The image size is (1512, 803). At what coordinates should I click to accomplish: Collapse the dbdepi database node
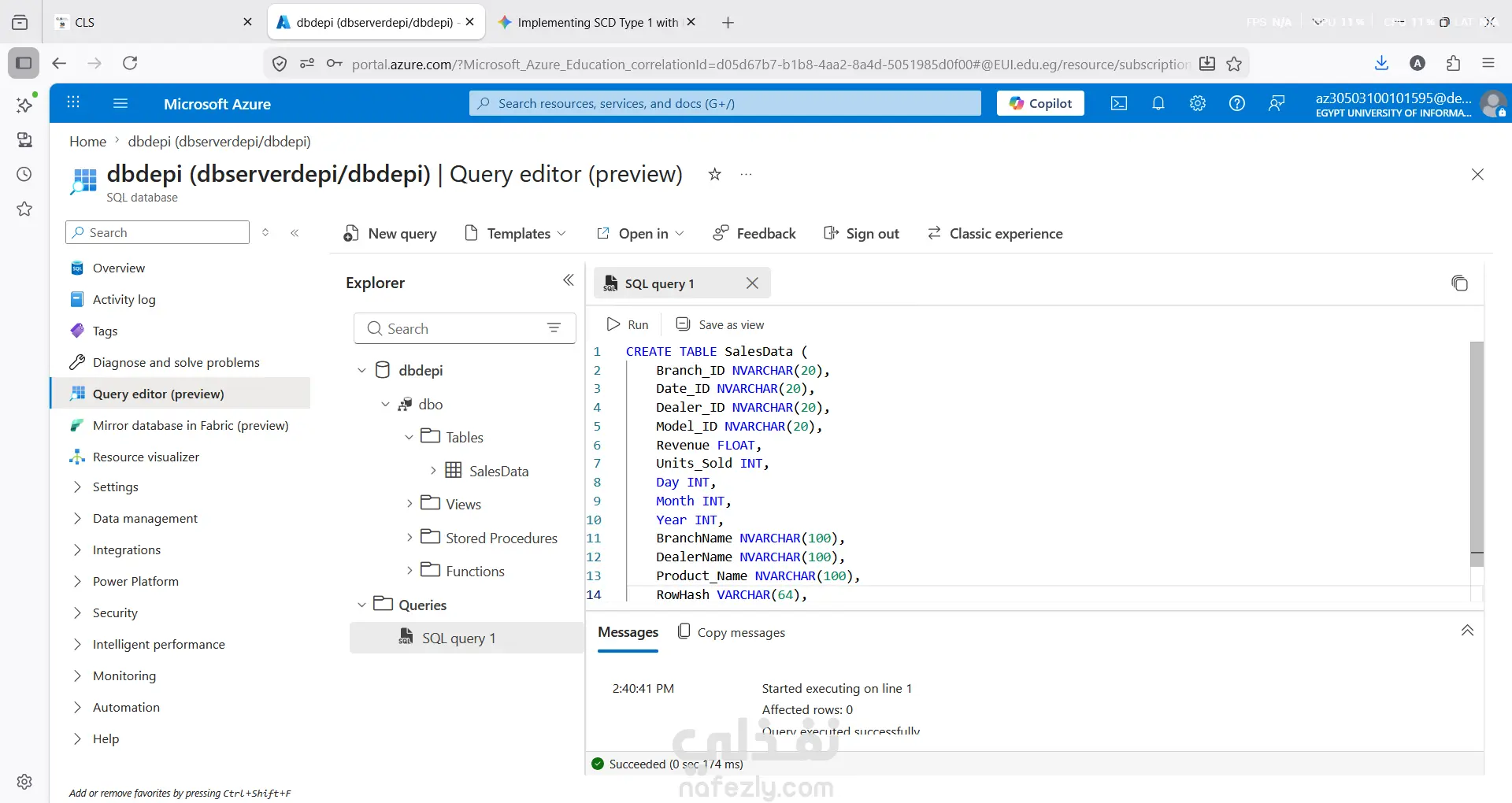361,370
